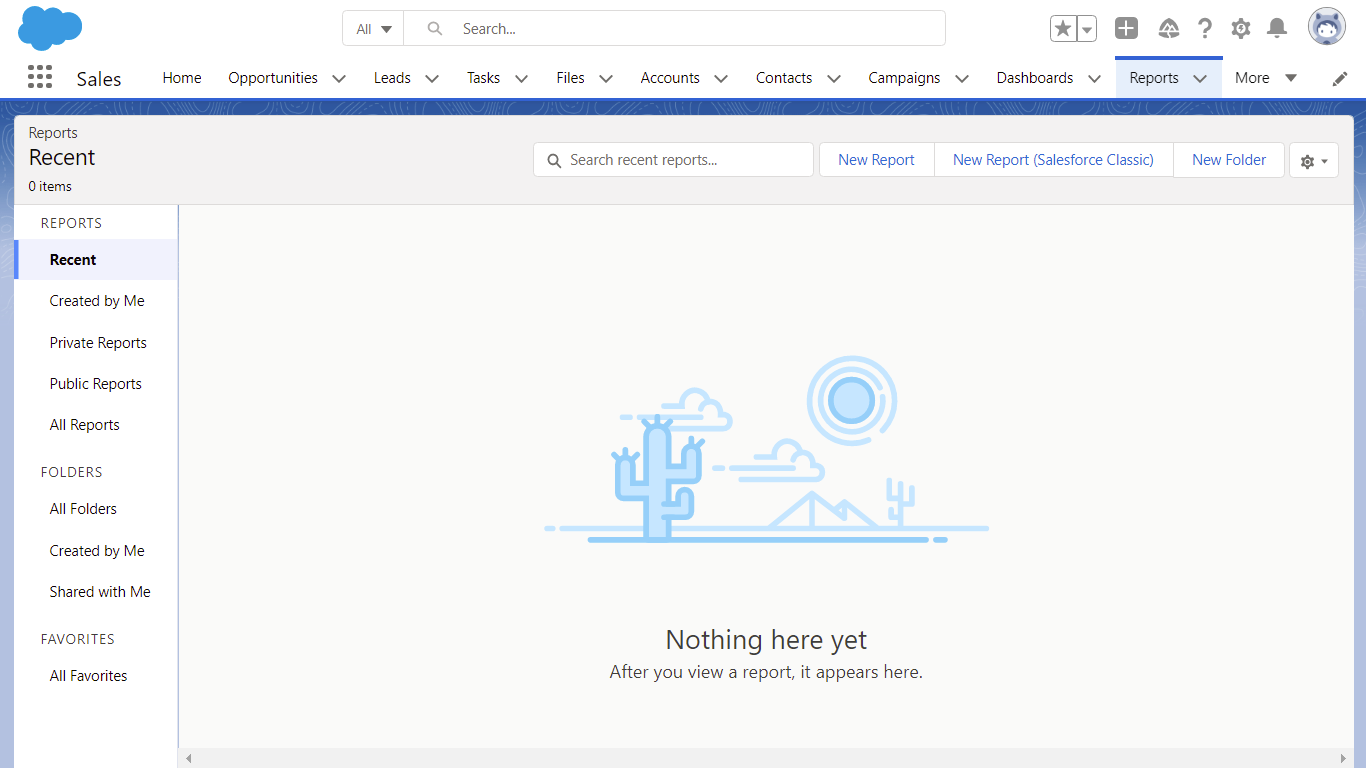Open the Setup gear icon
This screenshot has height=768, width=1366.
(1241, 28)
